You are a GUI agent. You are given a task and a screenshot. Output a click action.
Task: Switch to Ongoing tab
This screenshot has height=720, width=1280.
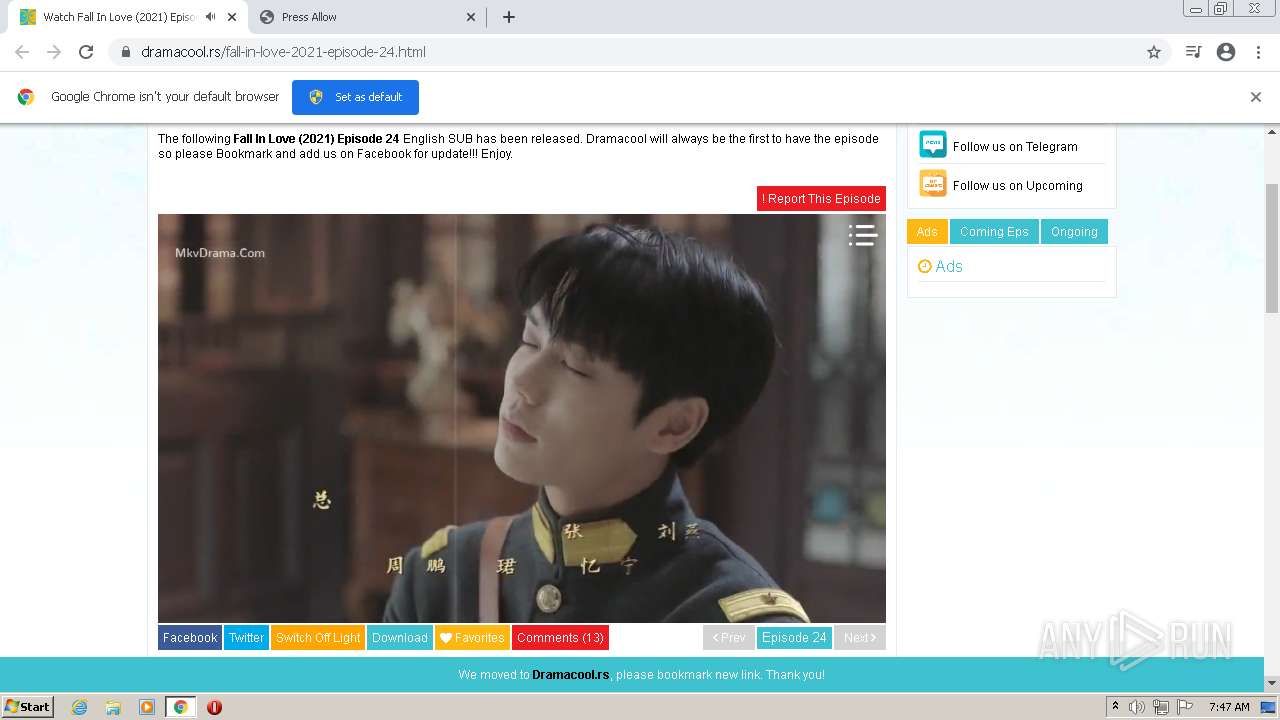[x=1074, y=231]
